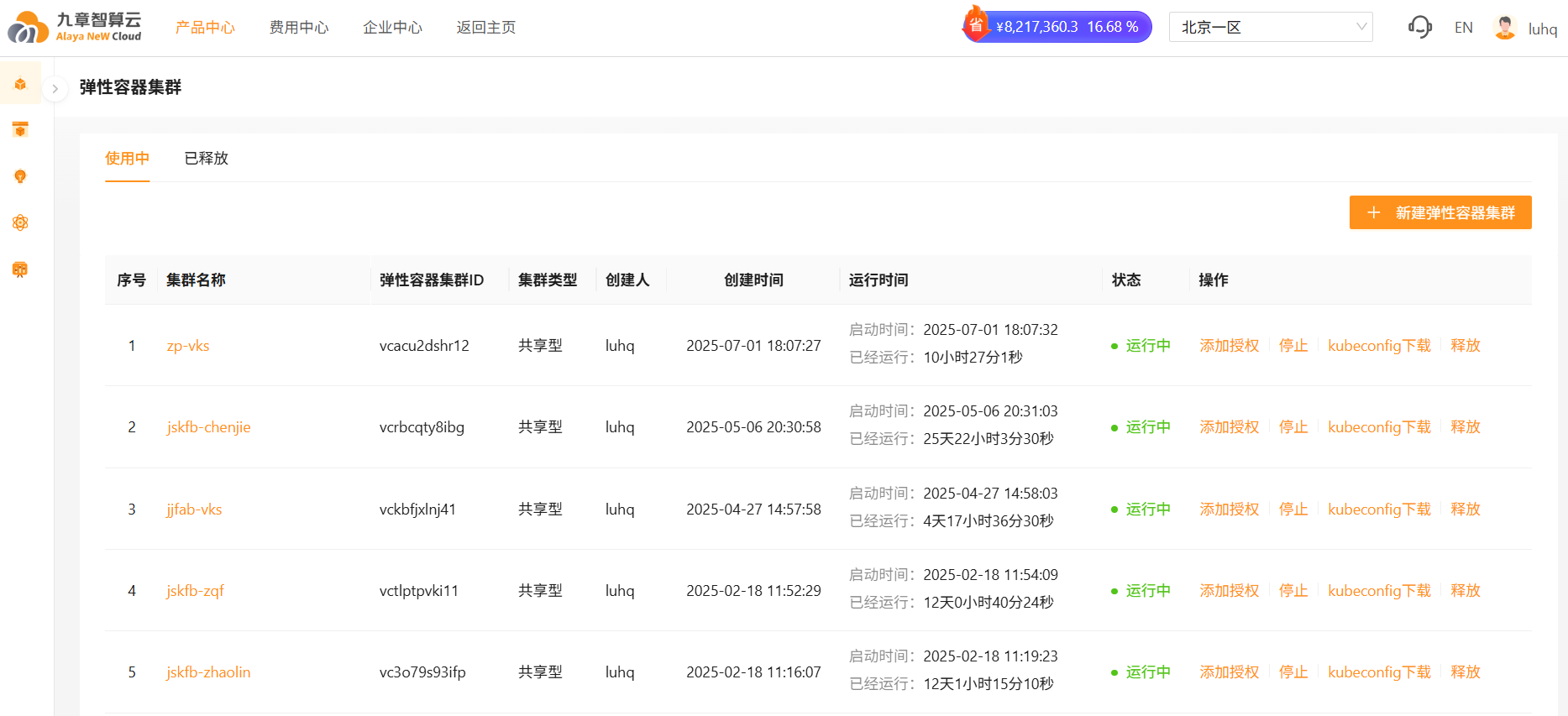Image resolution: width=1568 pixels, height=716 pixels.
Task: Select cluster ID vcacu2dshr12
Action: (424, 346)
